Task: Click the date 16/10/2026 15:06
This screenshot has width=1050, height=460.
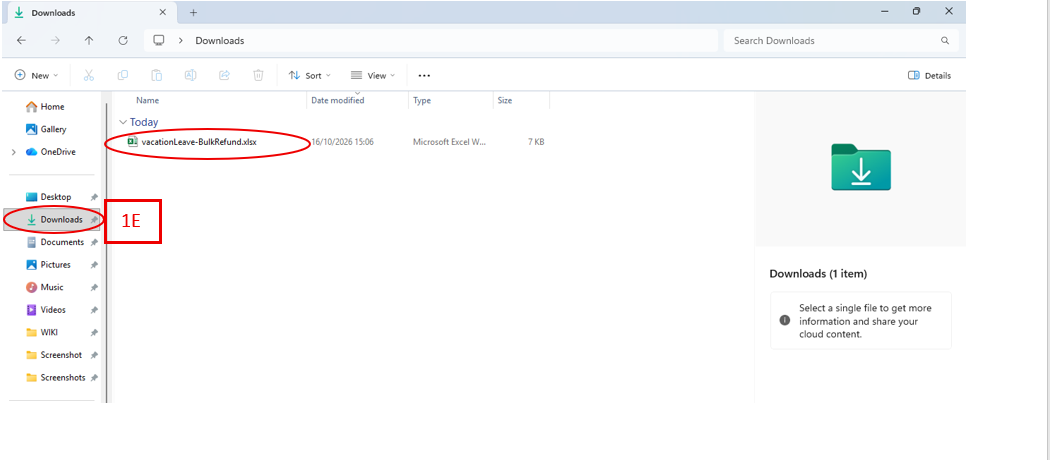Action: pyautogui.click(x=342, y=142)
